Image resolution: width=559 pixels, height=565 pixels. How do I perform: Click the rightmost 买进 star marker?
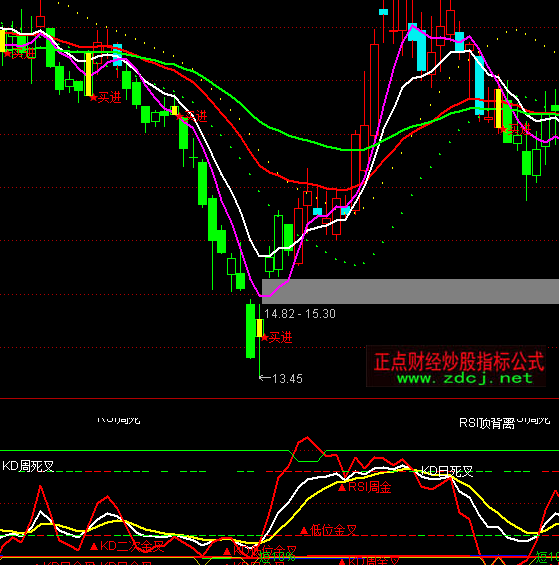click(516, 129)
